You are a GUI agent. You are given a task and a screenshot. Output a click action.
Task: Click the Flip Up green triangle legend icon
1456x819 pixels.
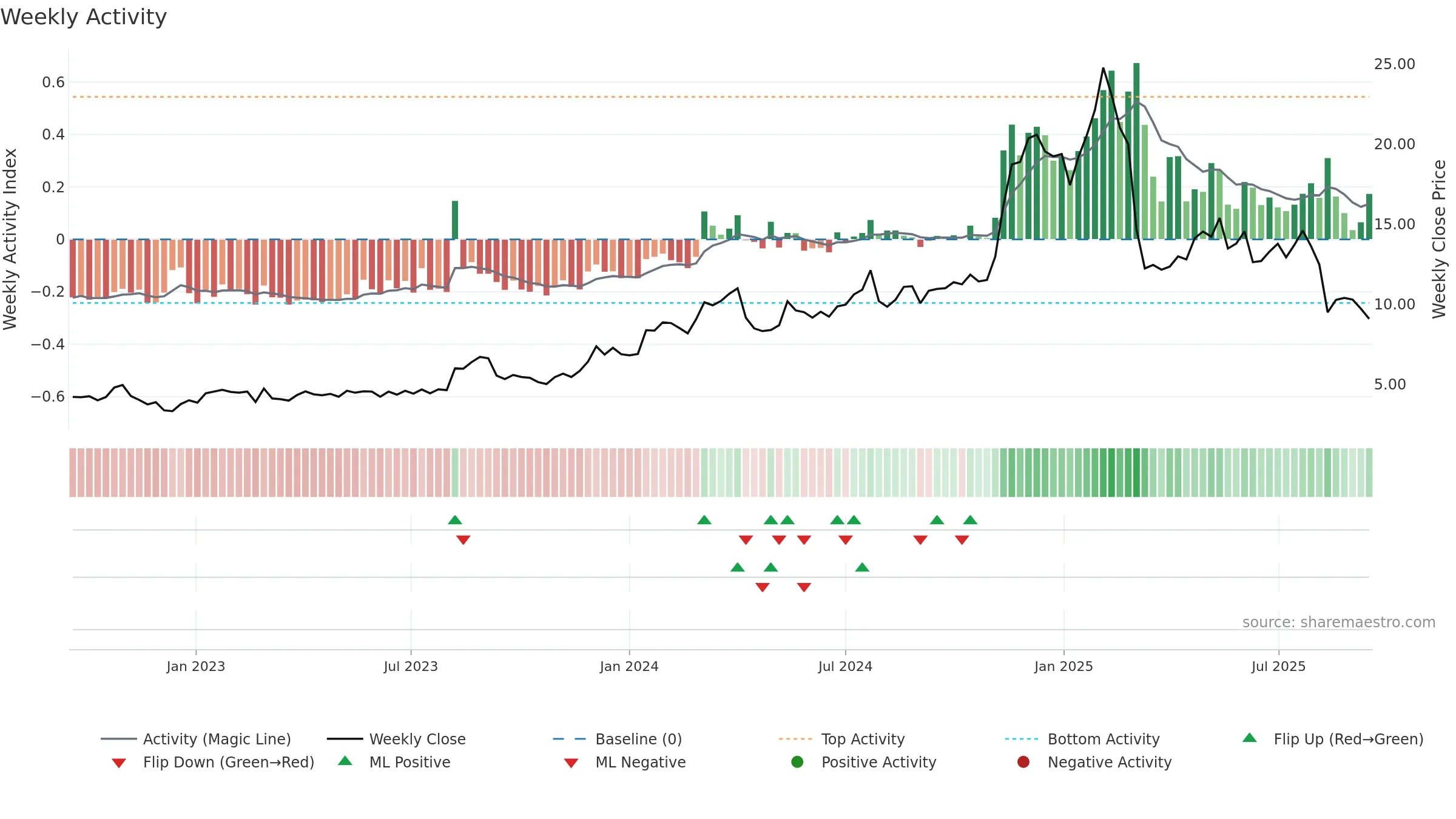tap(1250, 738)
